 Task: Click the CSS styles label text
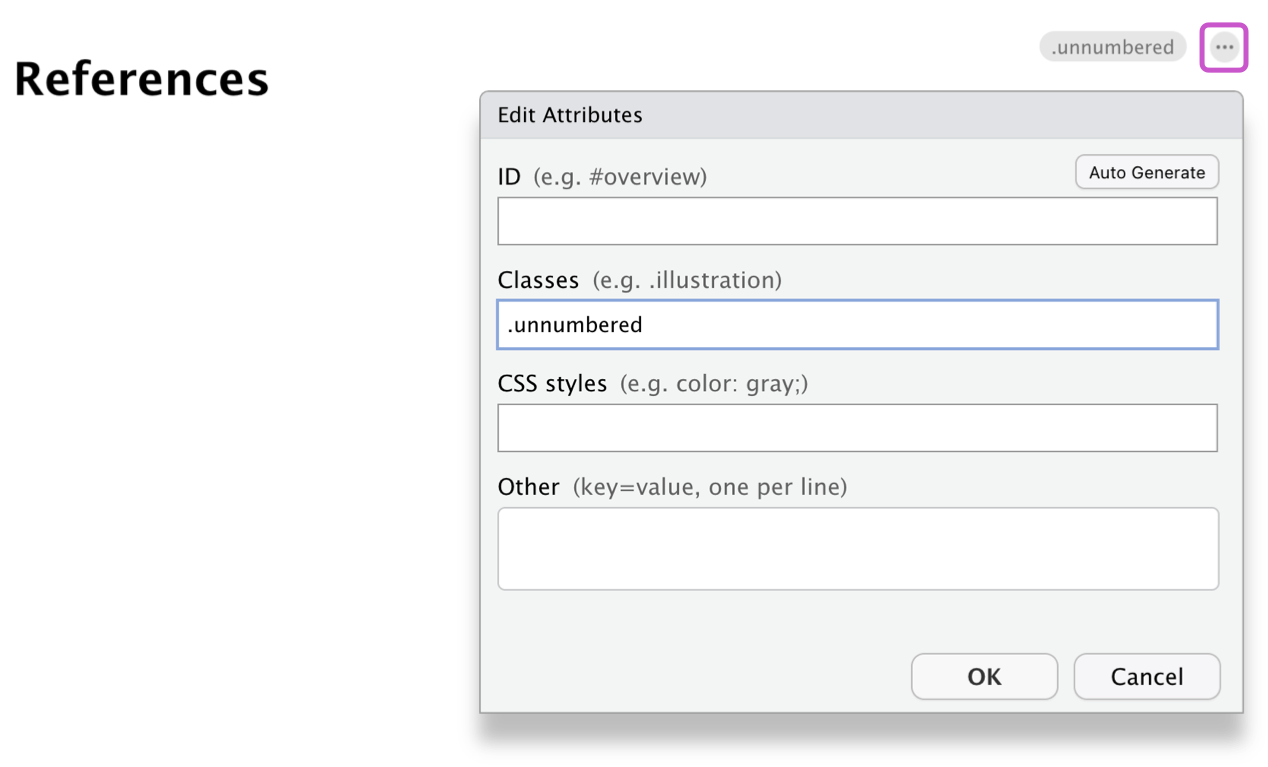(x=552, y=383)
